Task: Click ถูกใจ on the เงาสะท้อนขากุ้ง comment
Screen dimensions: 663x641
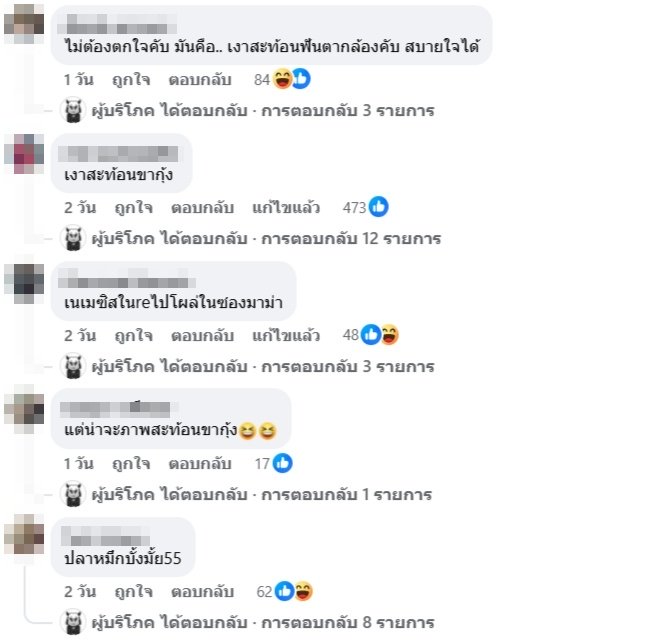Action: point(134,208)
